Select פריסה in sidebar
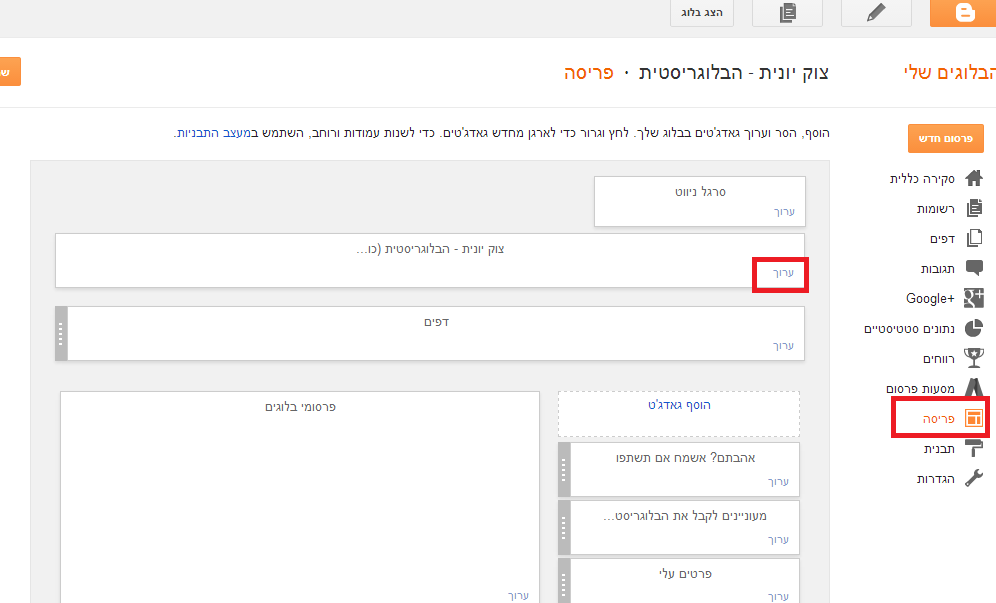This screenshot has width=996, height=603. coord(939,419)
